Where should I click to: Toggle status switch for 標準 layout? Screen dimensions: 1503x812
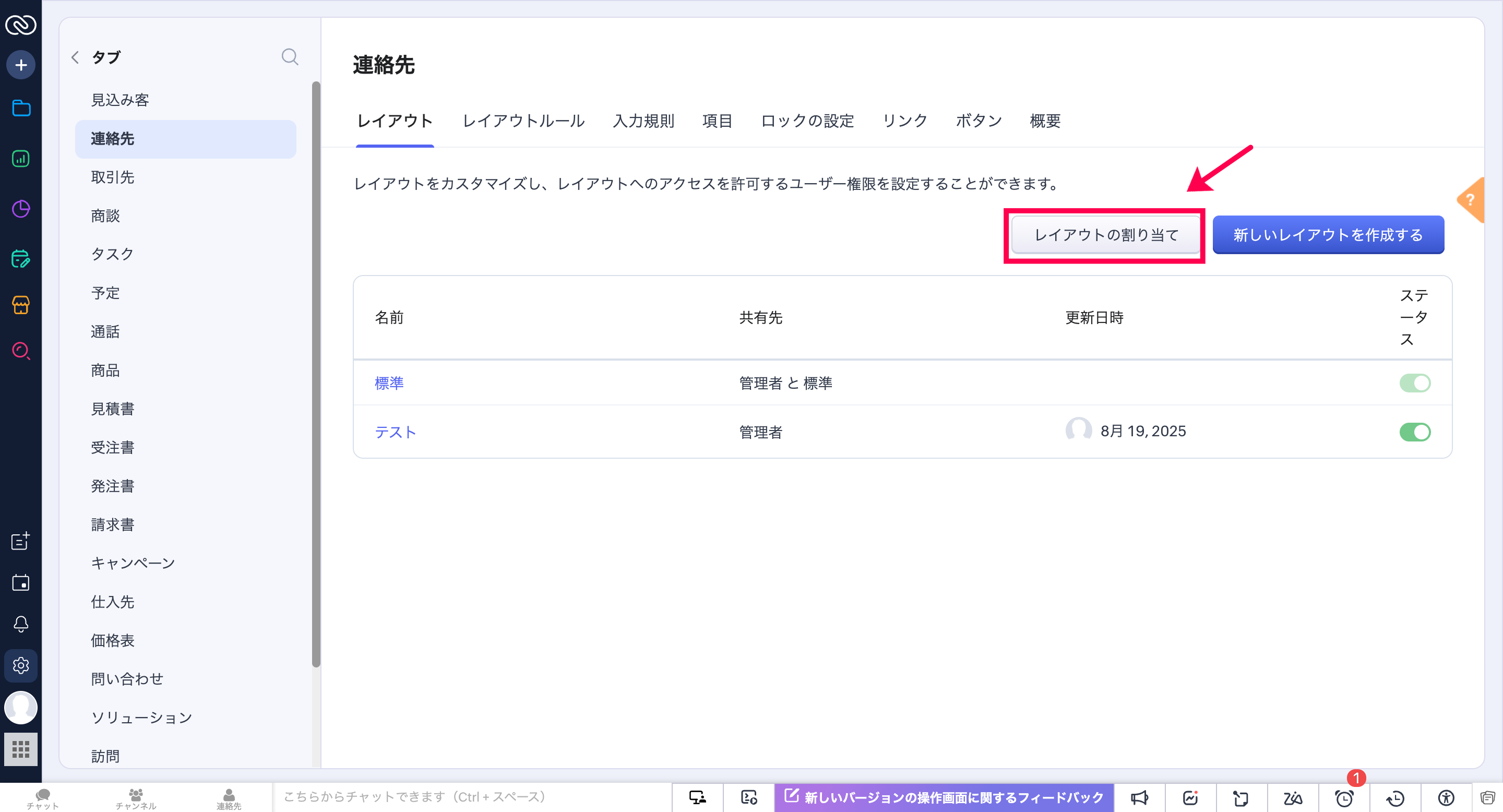click(x=1414, y=383)
